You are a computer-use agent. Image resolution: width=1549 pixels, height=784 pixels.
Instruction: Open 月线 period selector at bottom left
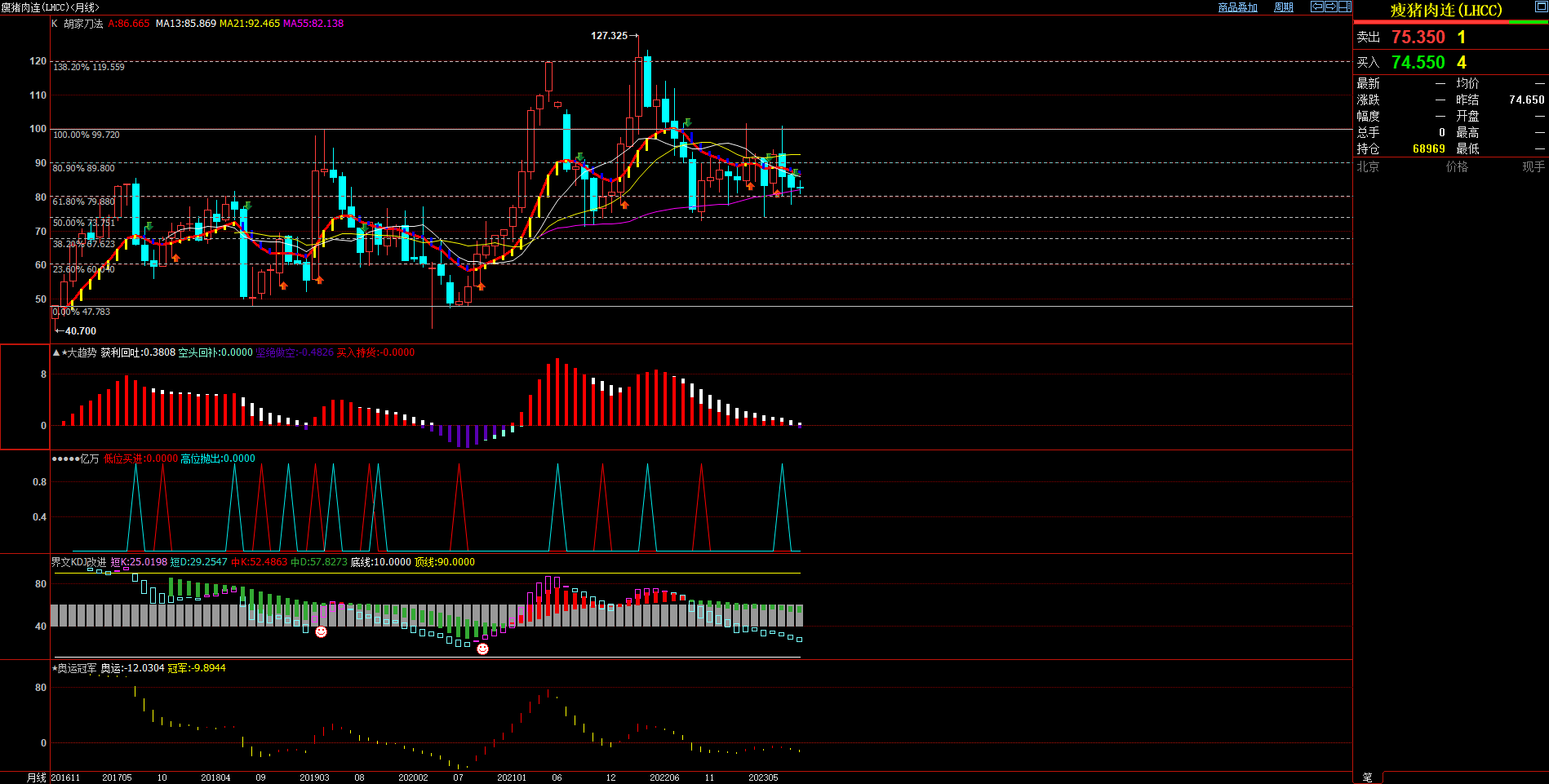[x=37, y=777]
